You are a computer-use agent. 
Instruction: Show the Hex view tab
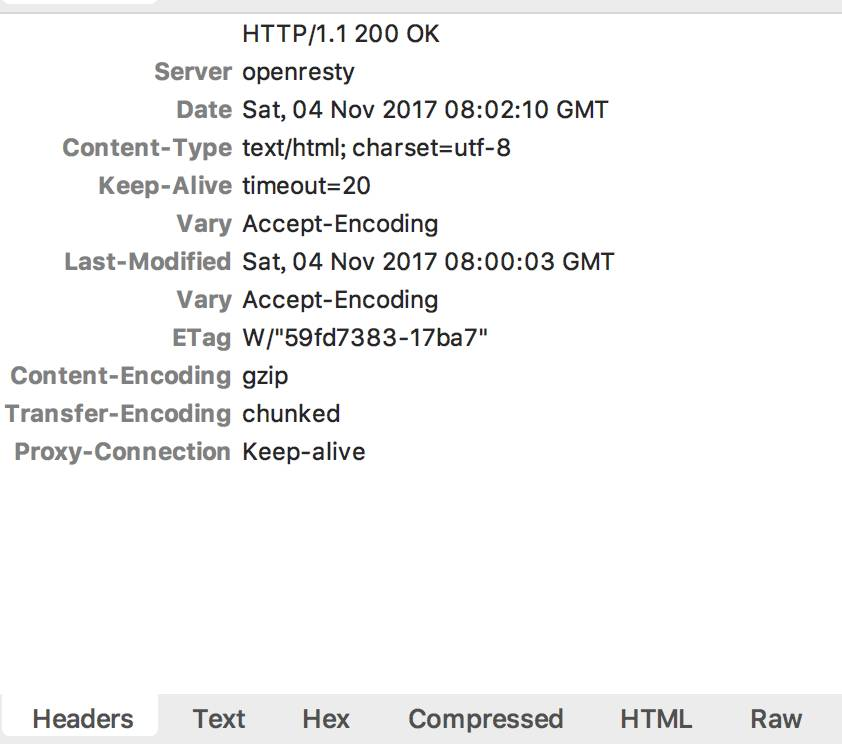326,719
